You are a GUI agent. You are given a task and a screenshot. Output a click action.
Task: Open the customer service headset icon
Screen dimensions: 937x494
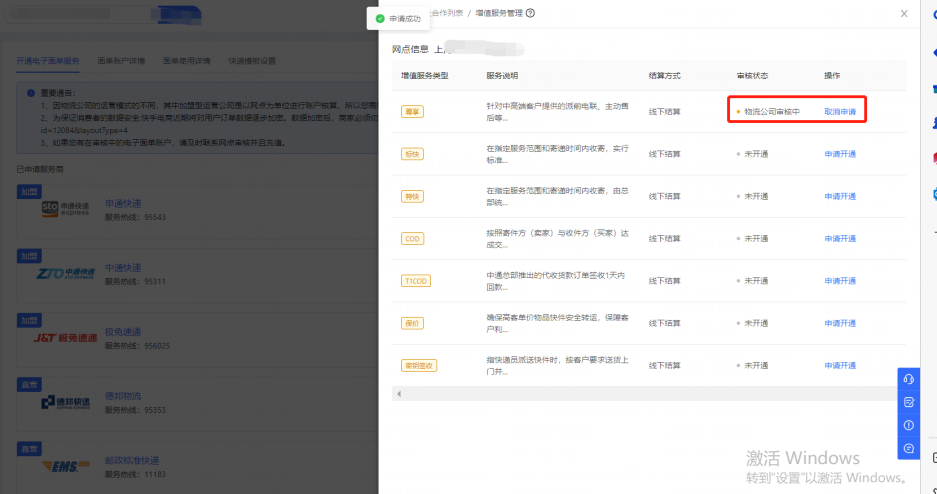[908, 379]
